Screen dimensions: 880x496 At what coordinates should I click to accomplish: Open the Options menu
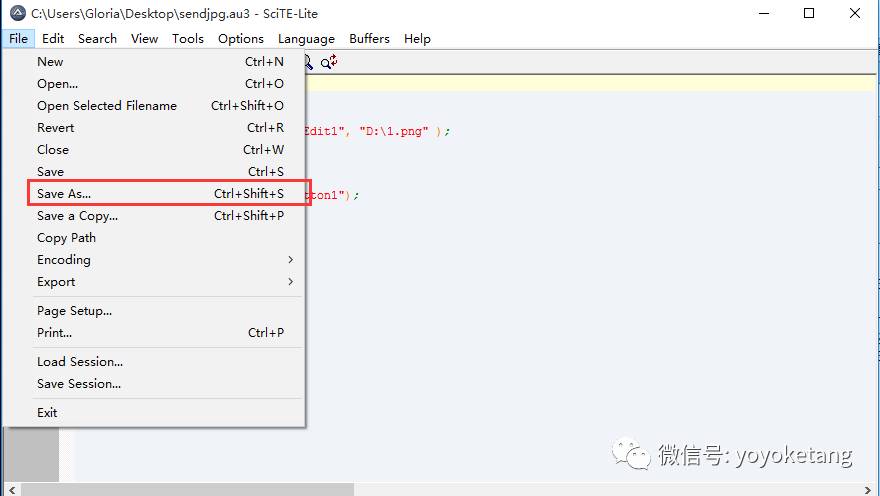241,39
